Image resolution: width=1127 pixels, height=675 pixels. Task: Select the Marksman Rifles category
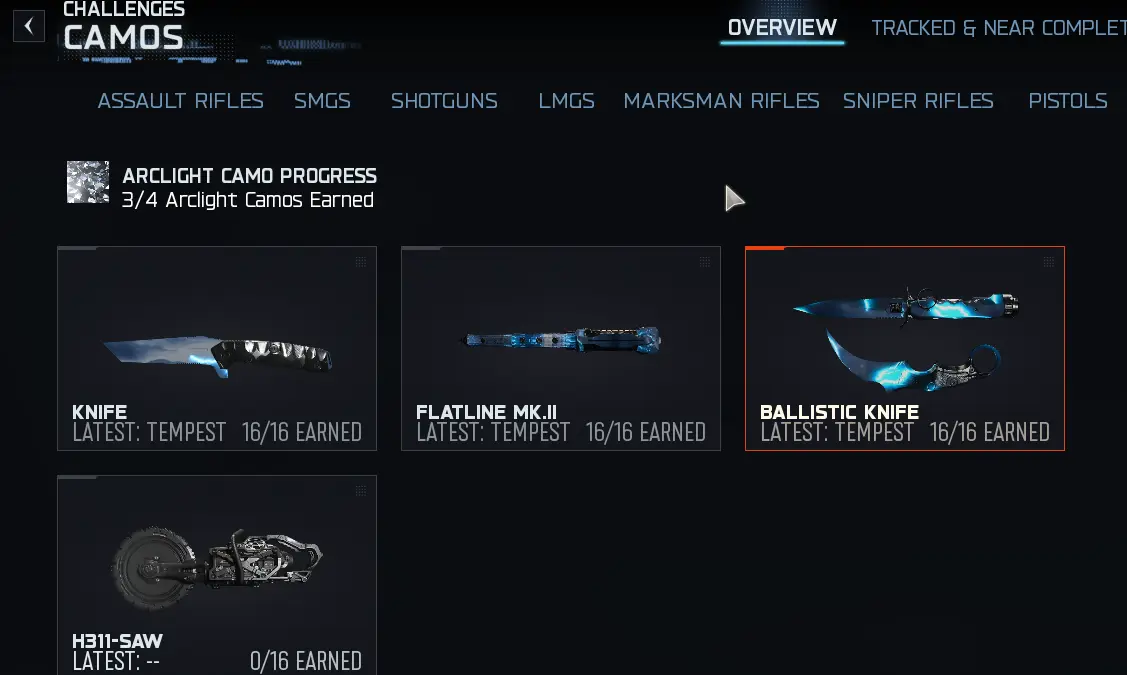(x=721, y=101)
